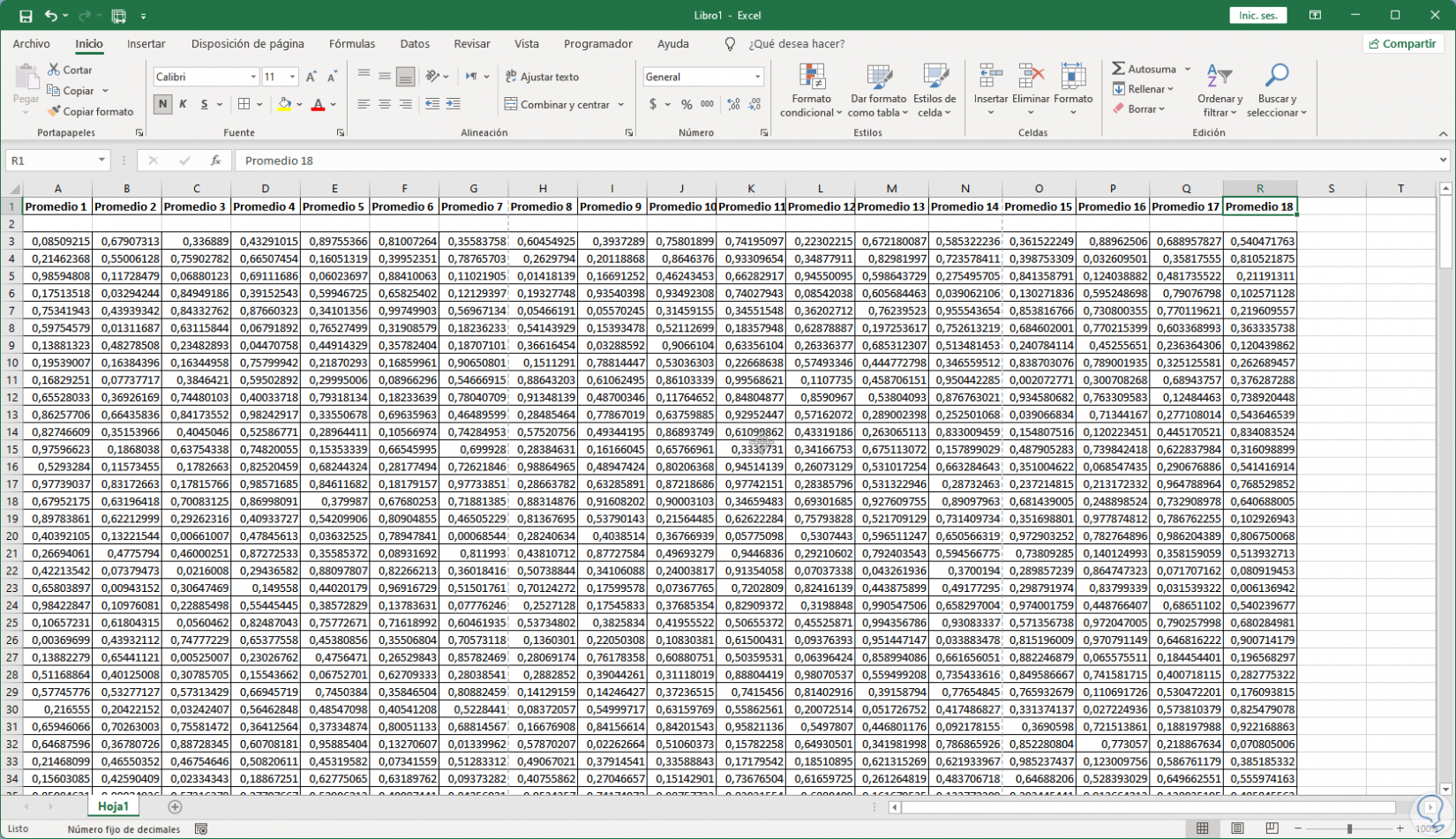This screenshot has height=839, width=1456.
Task: Open the Formato cells menu
Action: (x=1073, y=90)
